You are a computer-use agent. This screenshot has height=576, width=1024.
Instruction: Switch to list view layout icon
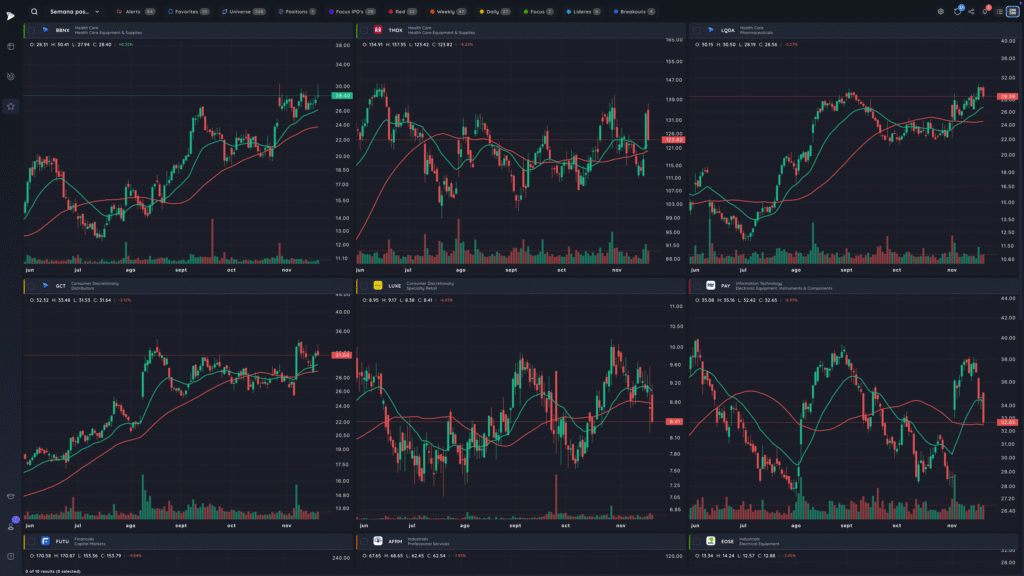(x=999, y=12)
